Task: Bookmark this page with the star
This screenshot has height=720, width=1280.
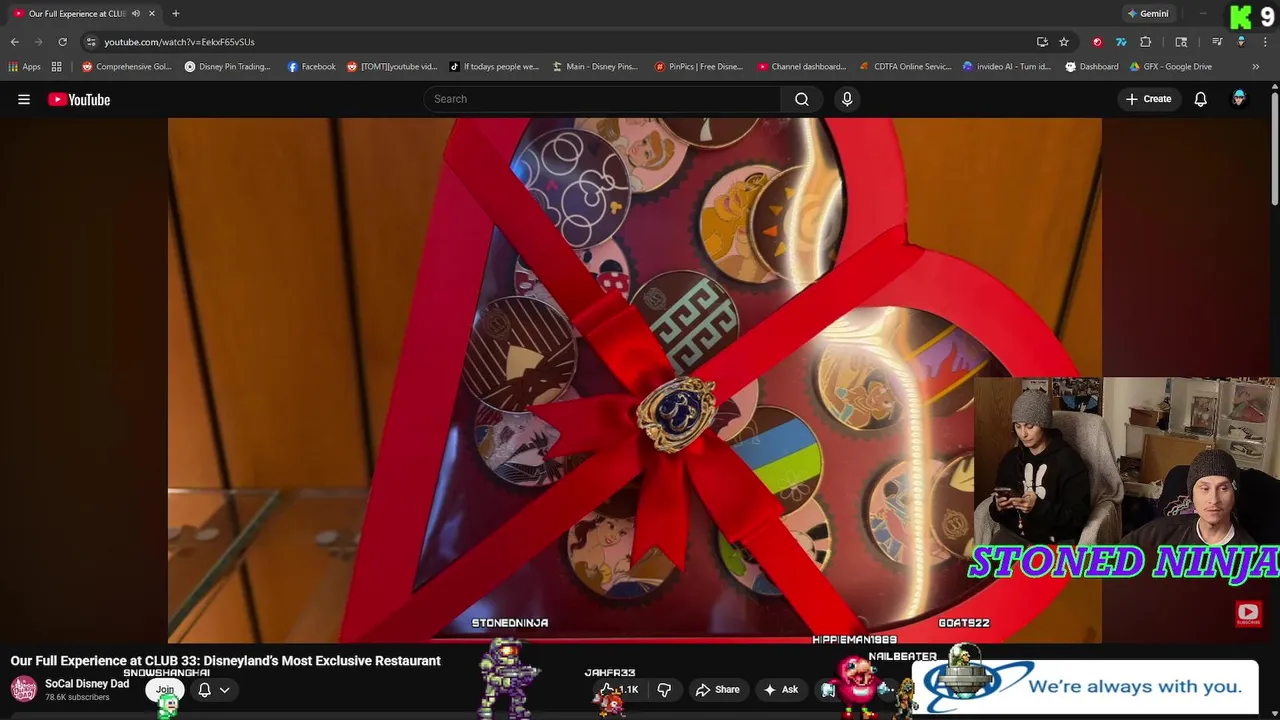Action: coord(1064,42)
